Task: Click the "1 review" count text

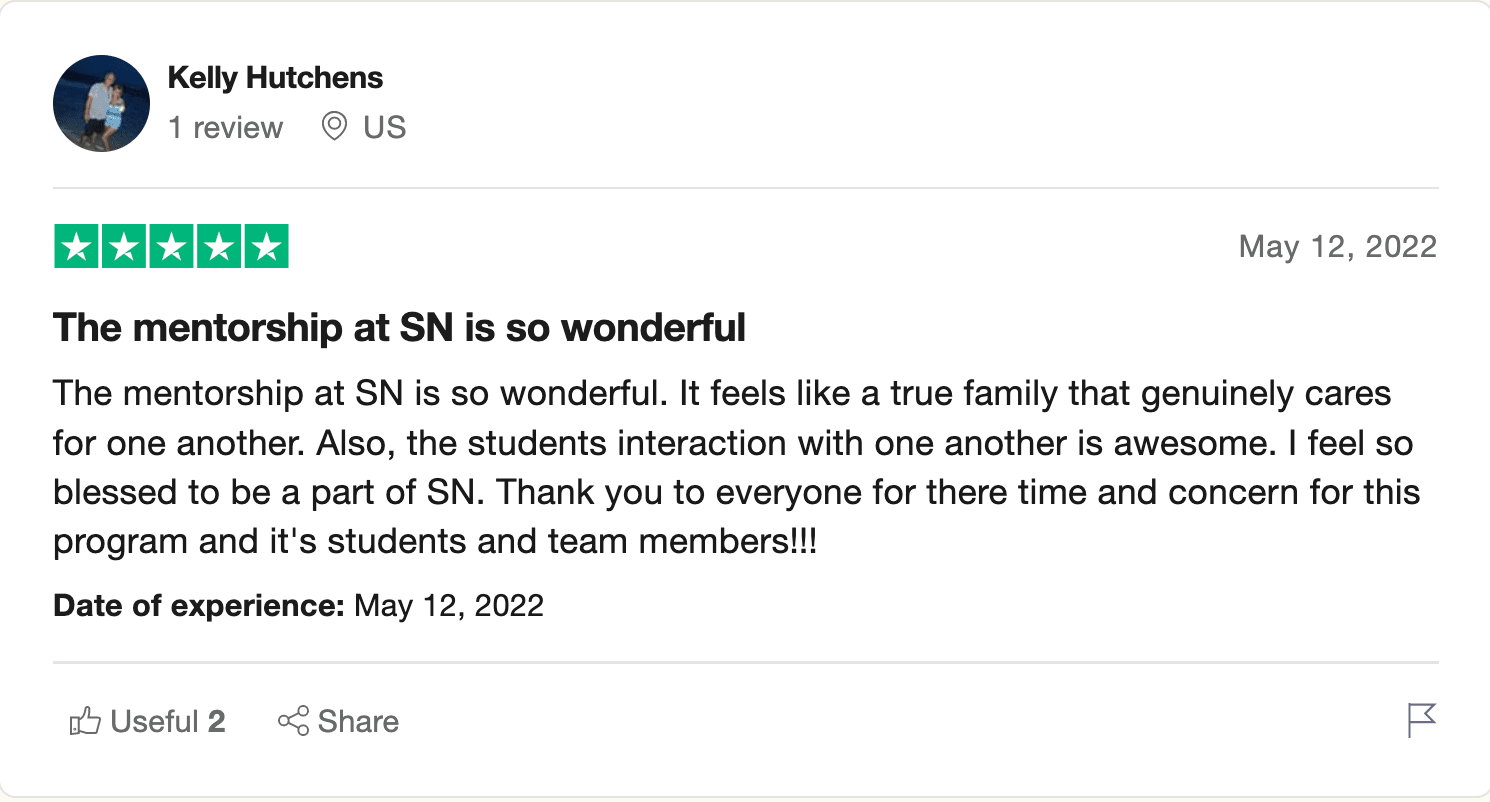Action: tap(225, 128)
